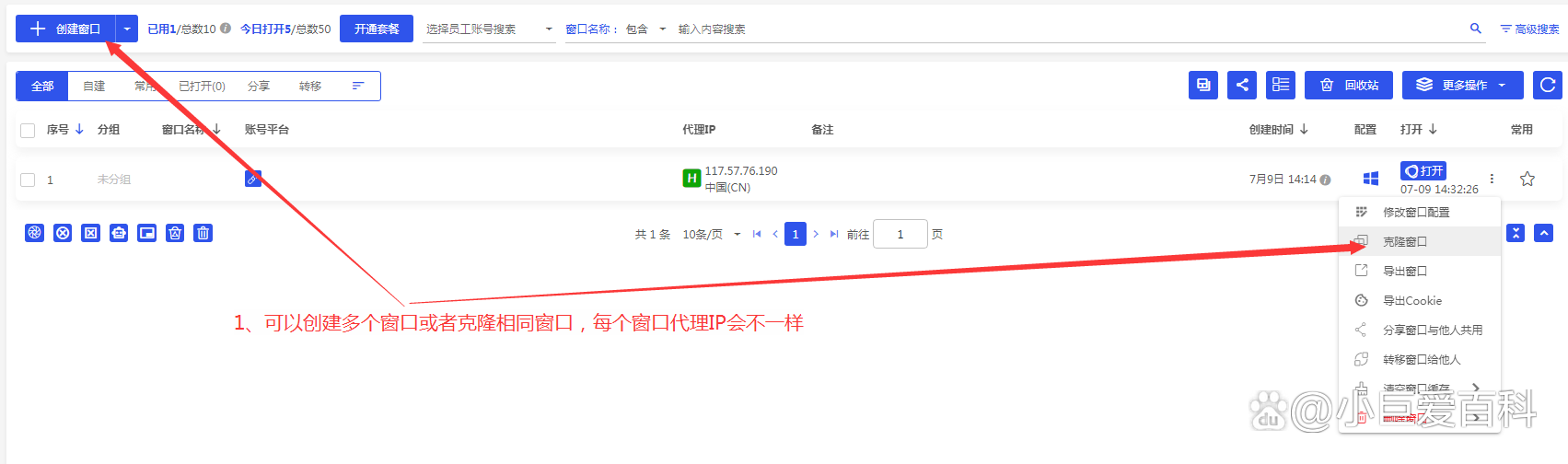Click the boxed X icon in bottom toolbar
The width and height of the screenshot is (1568, 464).
point(90,233)
